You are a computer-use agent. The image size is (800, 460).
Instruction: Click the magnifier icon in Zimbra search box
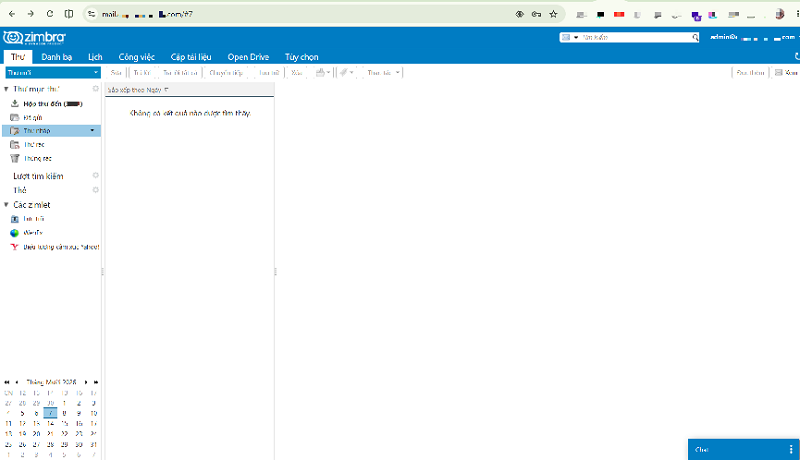tap(695, 37)
